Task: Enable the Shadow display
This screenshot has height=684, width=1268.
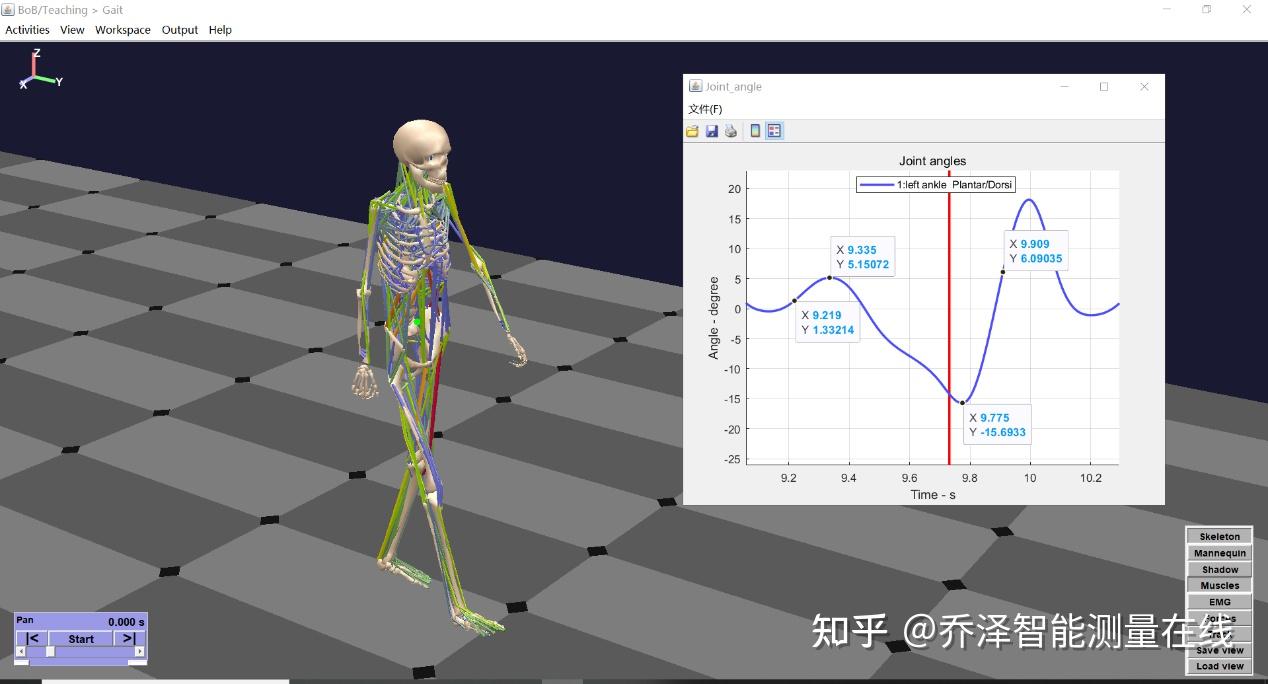Action: coord(1218,569)
